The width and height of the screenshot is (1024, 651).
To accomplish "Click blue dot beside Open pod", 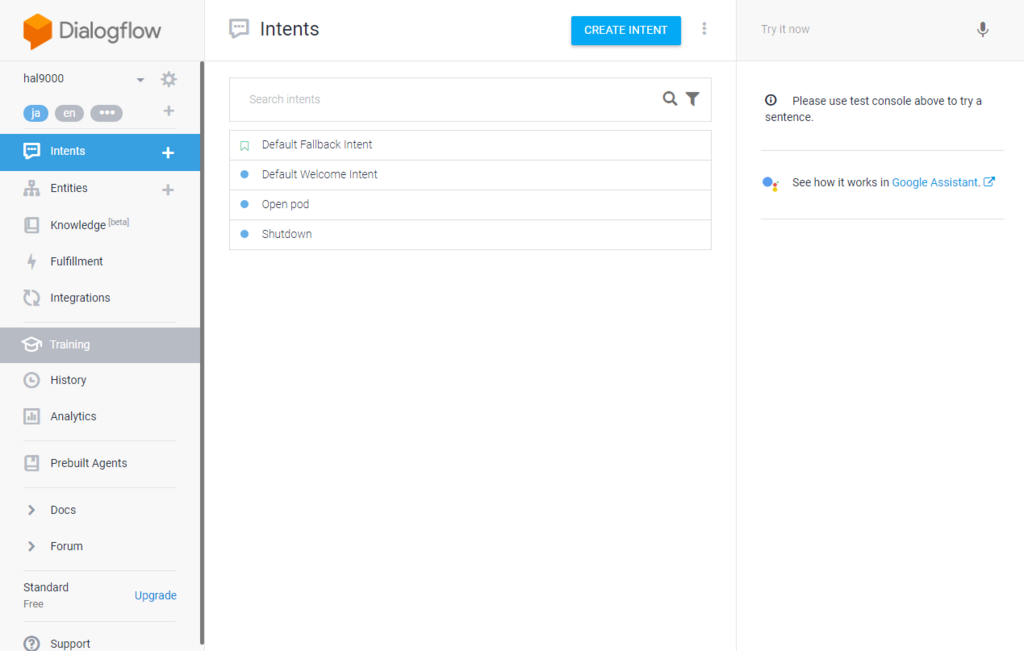I will (x=244, y=204).
